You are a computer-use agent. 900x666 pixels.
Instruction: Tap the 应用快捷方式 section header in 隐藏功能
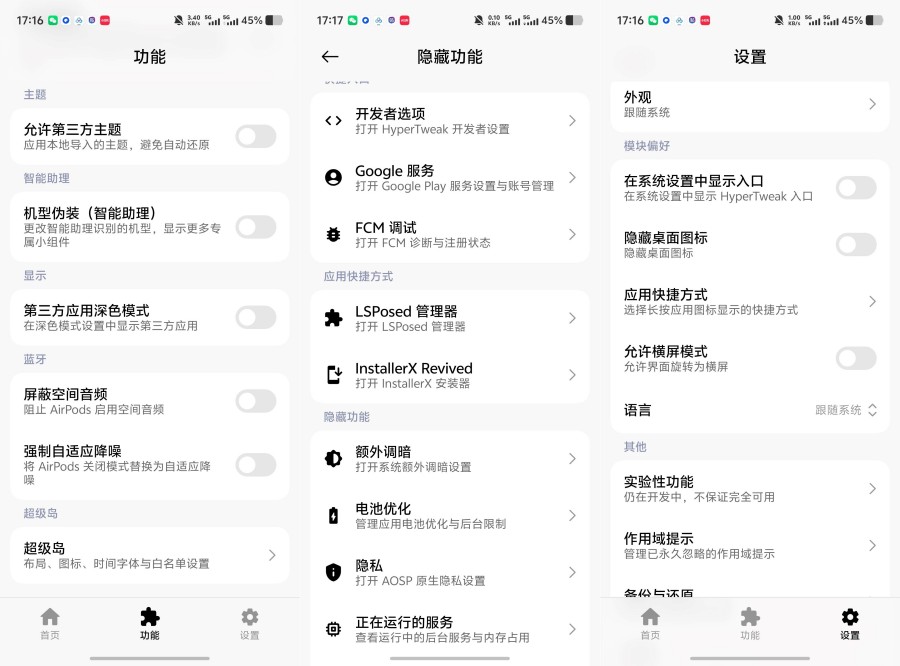[x=358, y=276]
